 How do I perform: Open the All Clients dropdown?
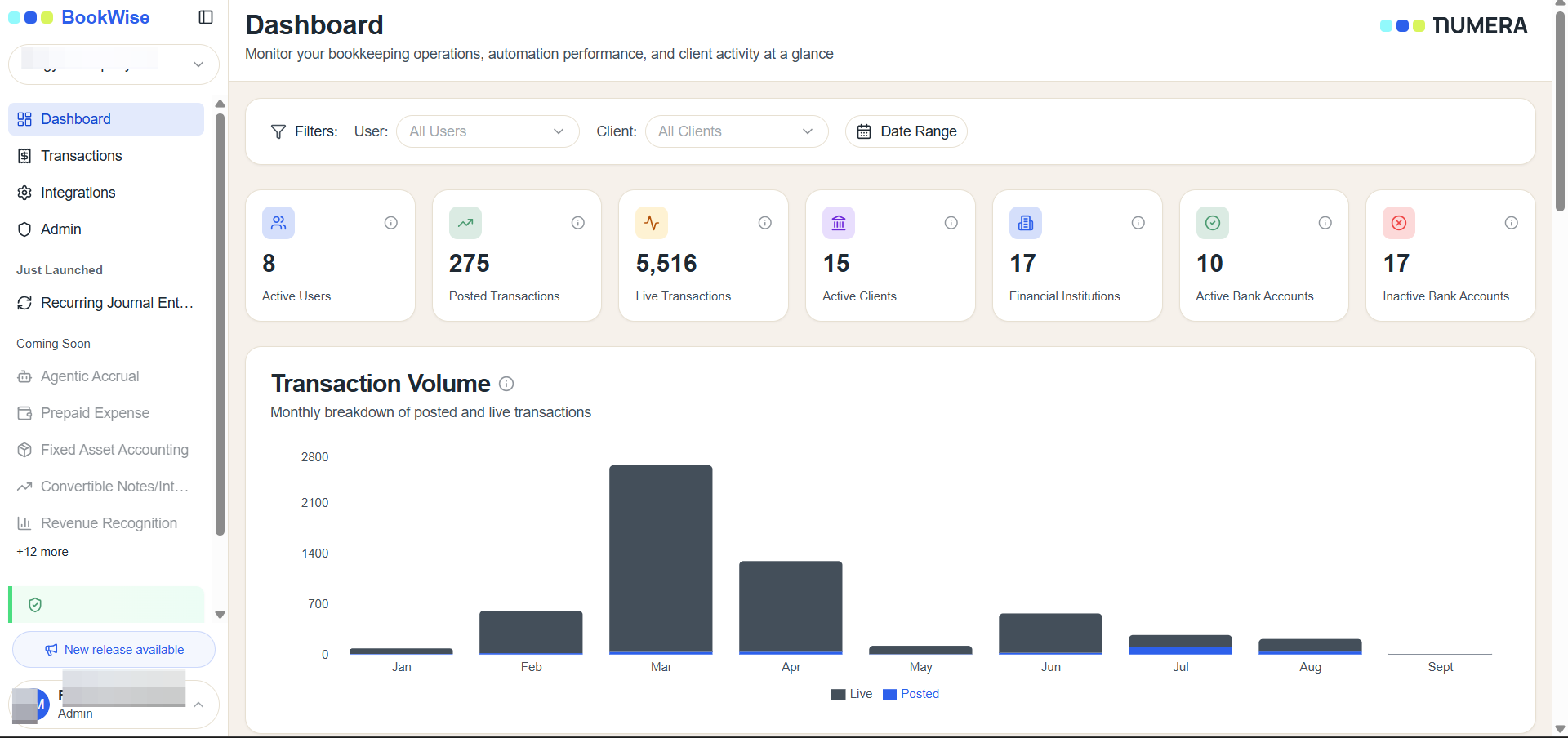(737, 131)
